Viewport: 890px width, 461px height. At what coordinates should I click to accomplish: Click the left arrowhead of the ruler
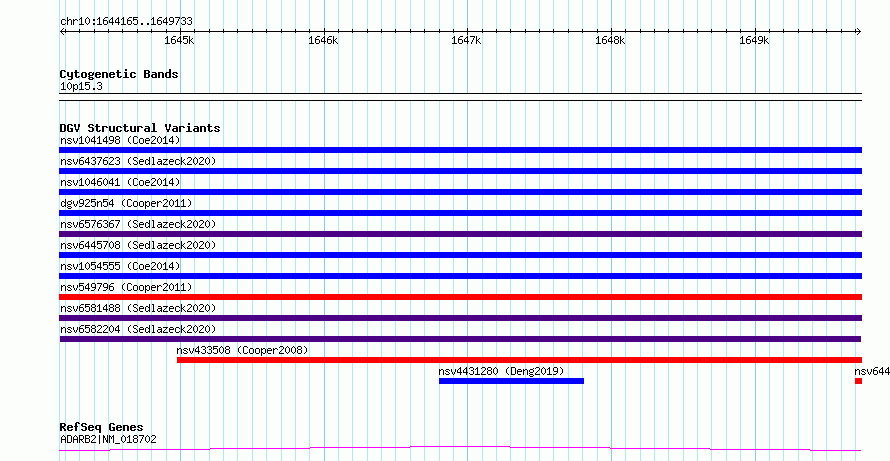[62, 31]
